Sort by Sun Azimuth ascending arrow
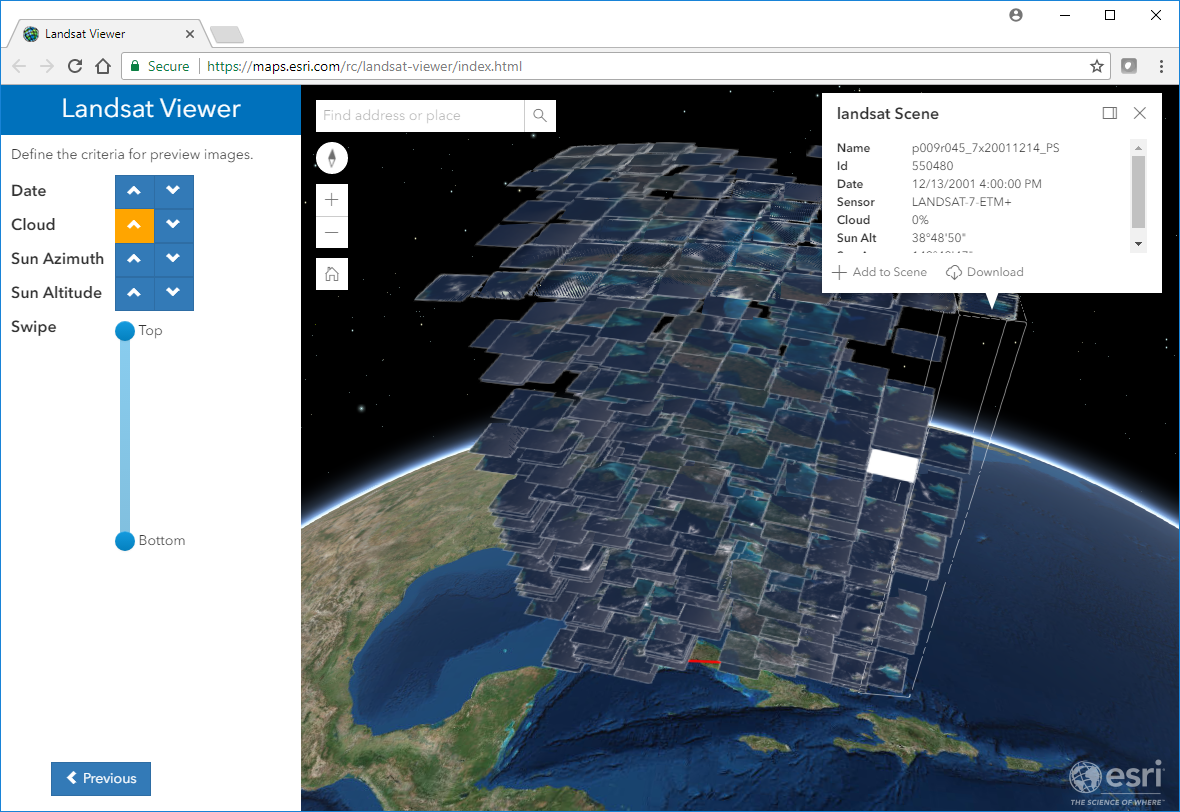Viewport: 1180px width, 812px height. point(135,259)
